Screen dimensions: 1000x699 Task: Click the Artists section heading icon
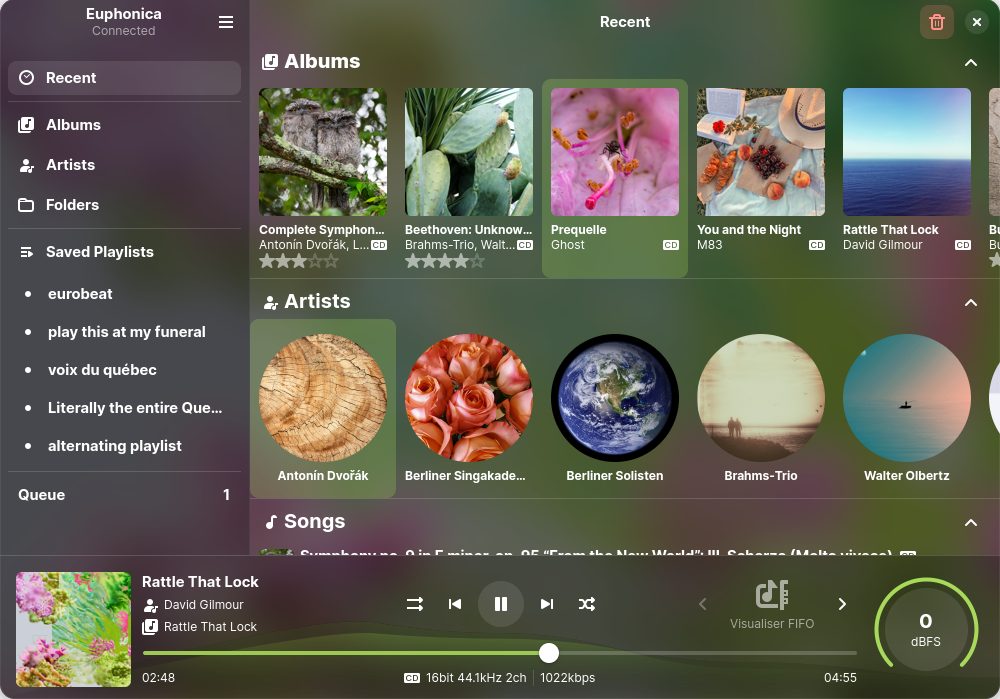click(271, 302)
